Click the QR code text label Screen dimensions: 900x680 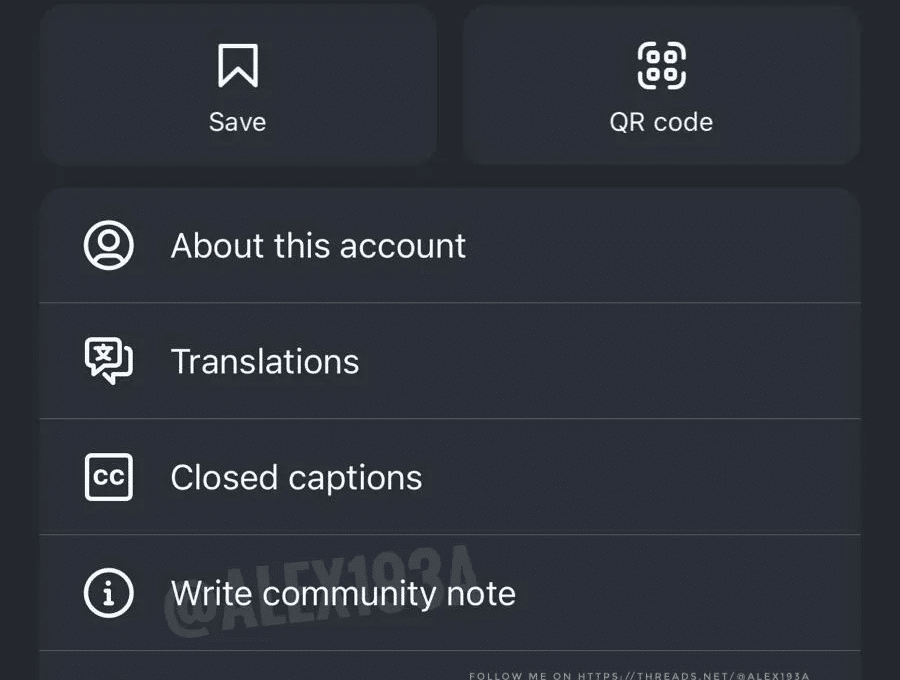pos(661,122)
